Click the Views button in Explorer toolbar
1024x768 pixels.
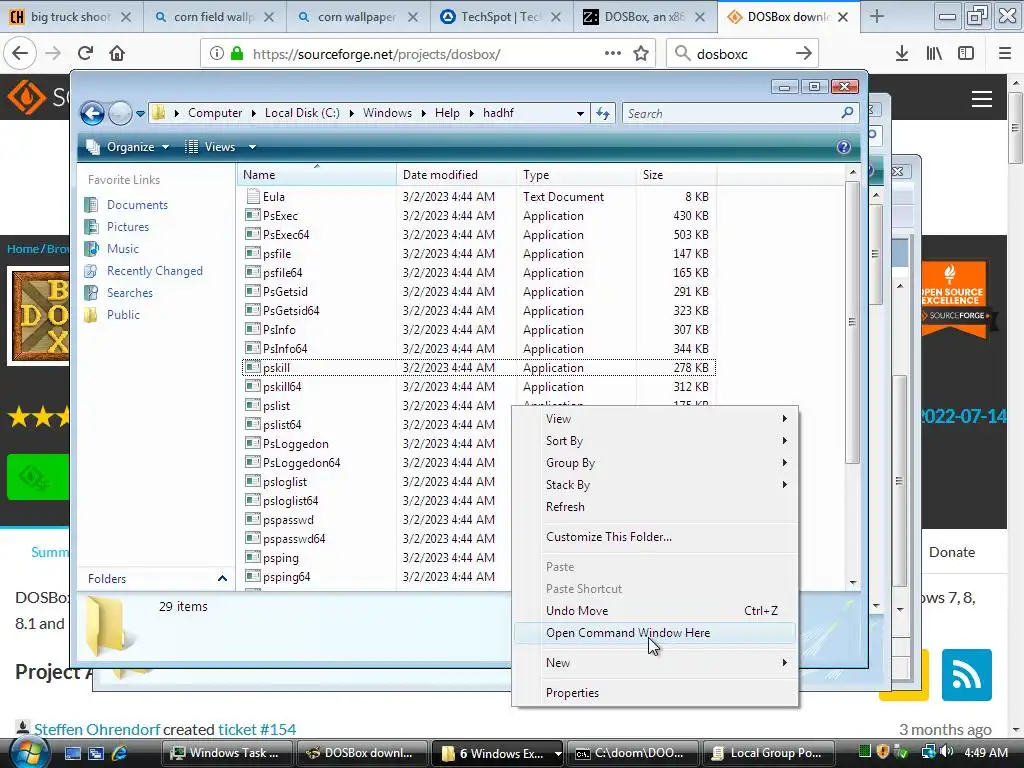(211, 147)
